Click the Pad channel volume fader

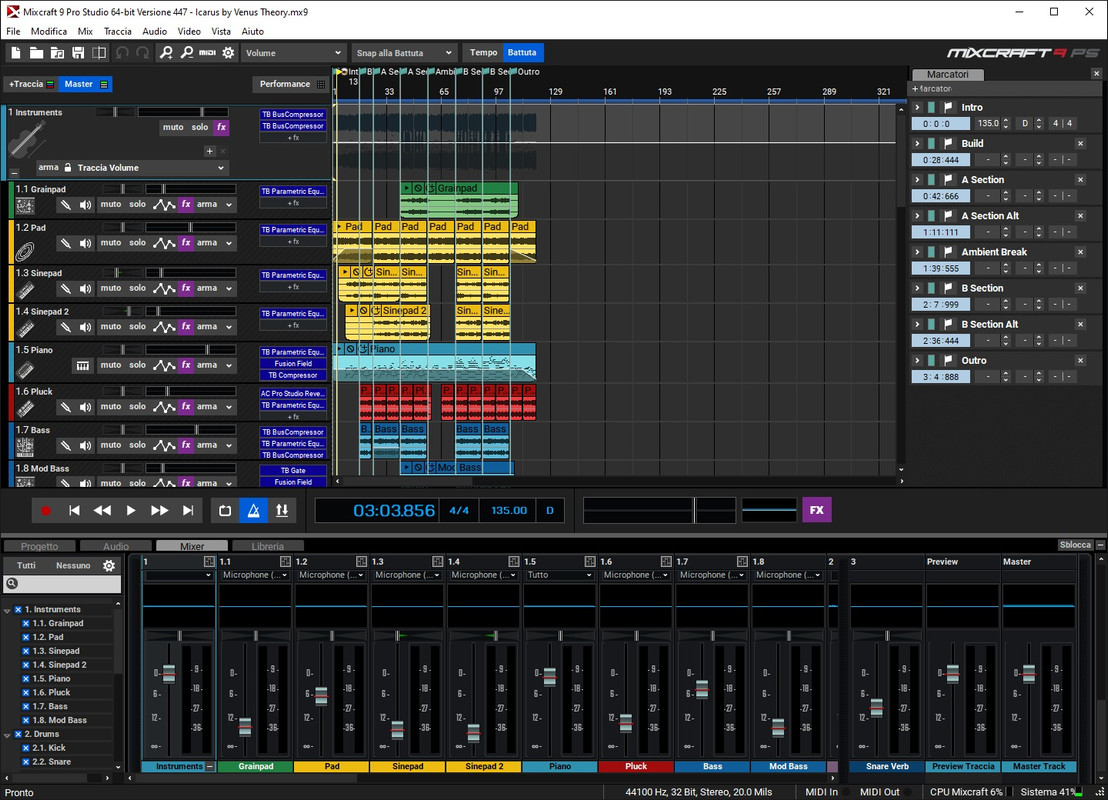tap(322, 696)
